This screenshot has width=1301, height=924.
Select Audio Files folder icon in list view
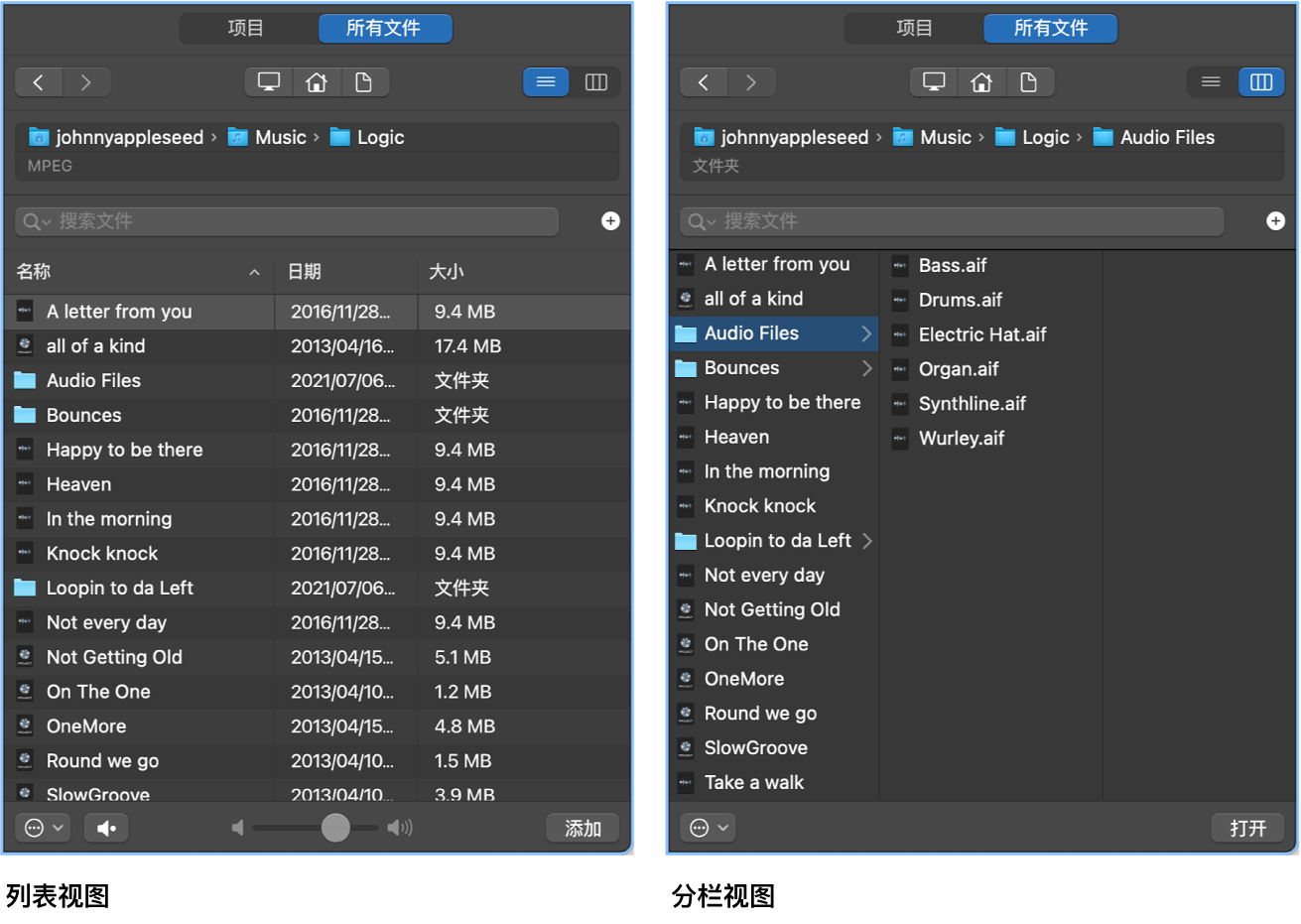pyautogui.click(x=25, y=380)
